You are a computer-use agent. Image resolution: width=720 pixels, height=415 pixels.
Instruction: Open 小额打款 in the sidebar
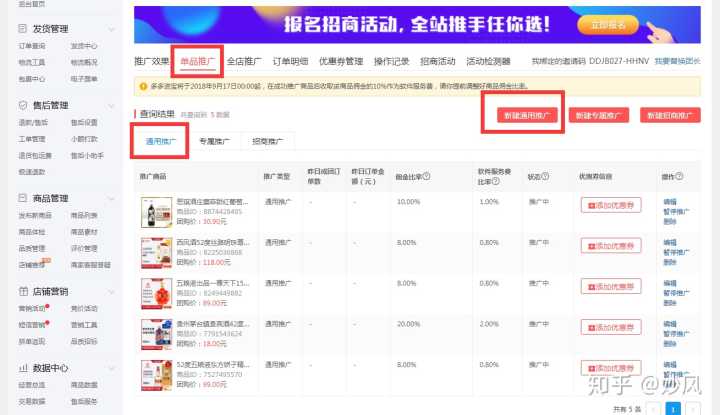(x=84, y=139)
